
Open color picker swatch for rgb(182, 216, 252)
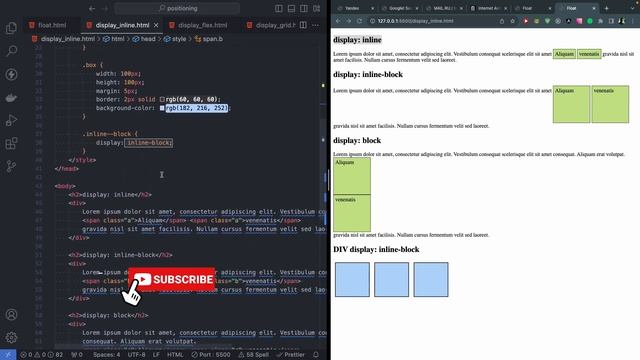pyautogui.click(x=162, y=108)
